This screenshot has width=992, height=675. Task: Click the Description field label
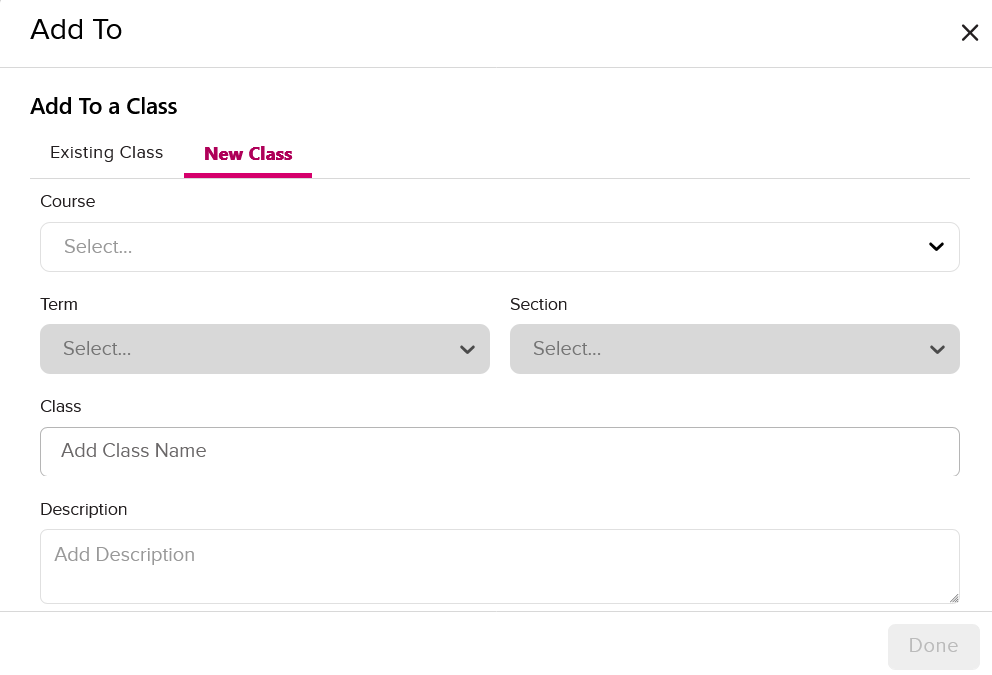[x=84, y=509]
